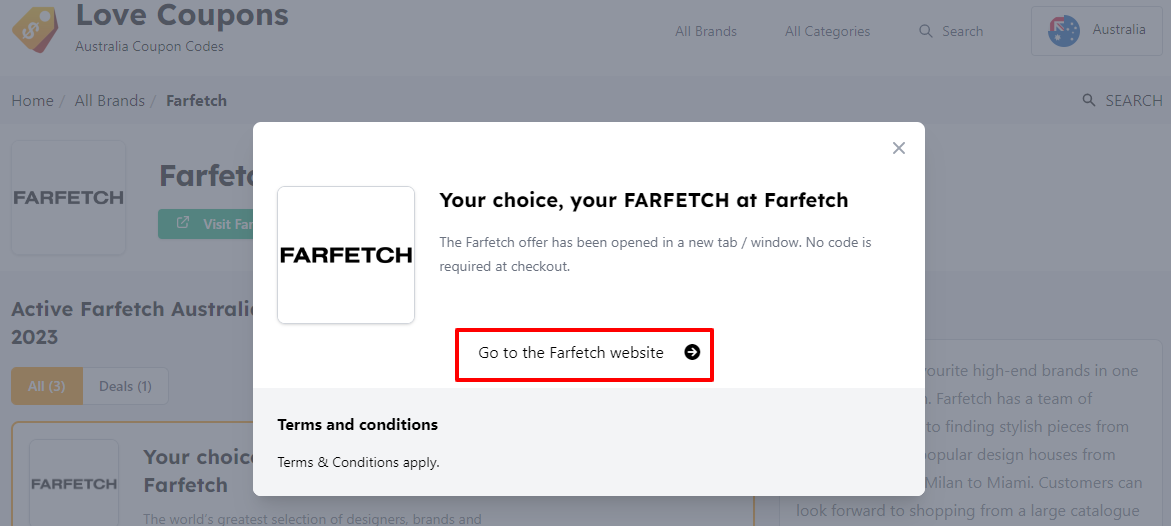The height and width of the screenshot is (526, 1171).
Task: Click the Australia flag icon
Action: [x=1063, y=31]
